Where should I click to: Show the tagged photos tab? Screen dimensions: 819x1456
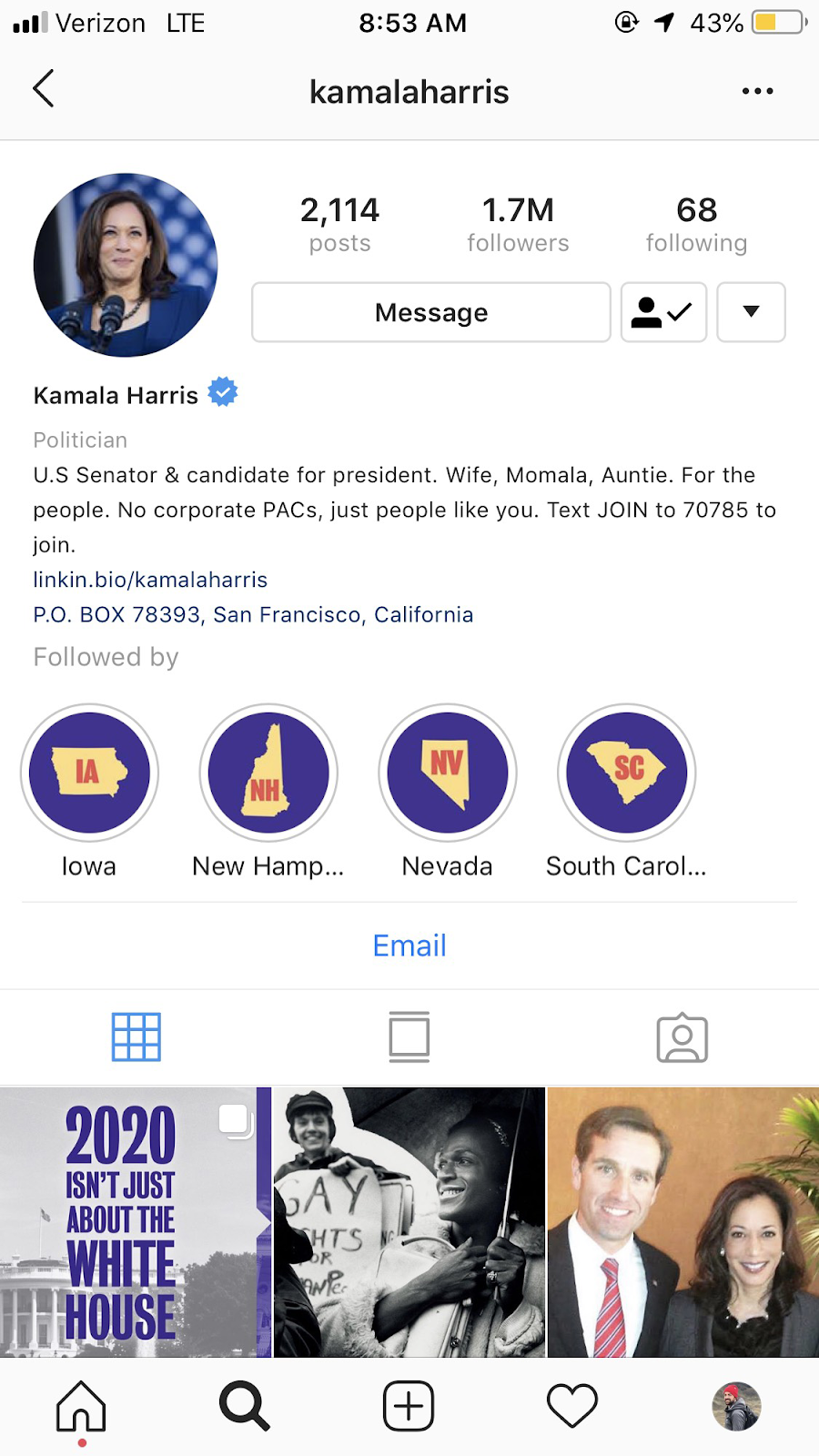tap(682, 1037)
